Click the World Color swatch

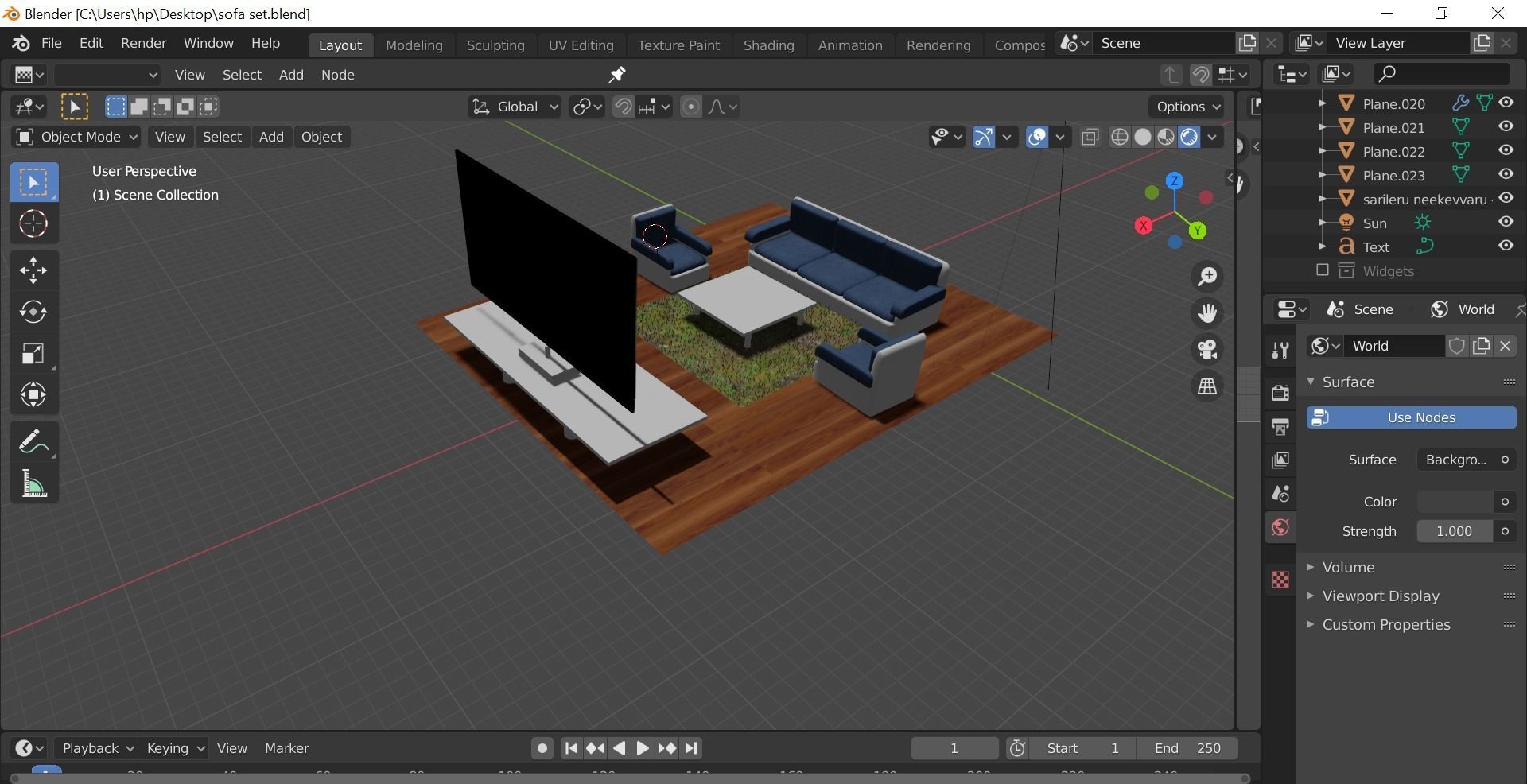[1455, 502]
